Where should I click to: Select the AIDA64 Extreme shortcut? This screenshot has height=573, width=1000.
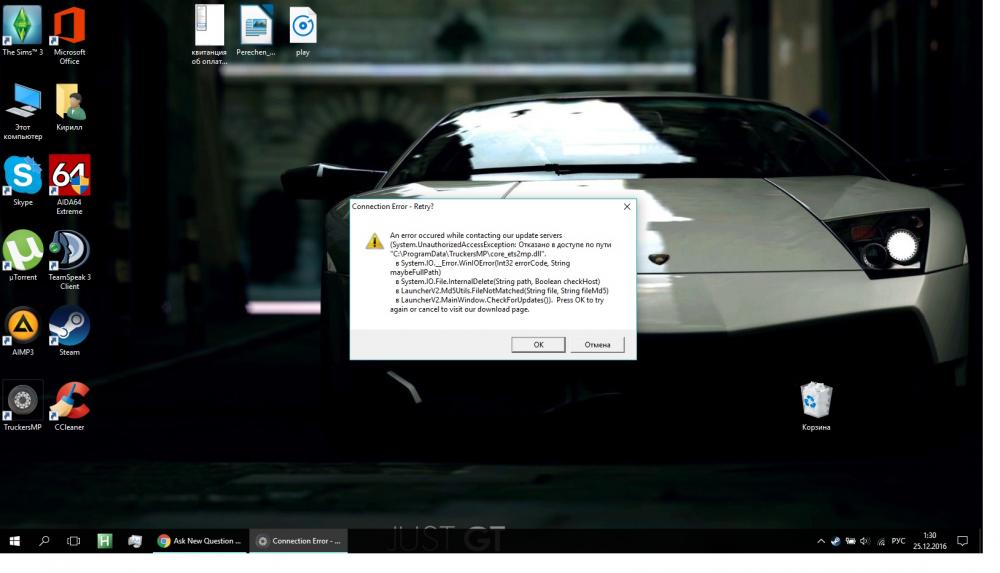pos(69,176)
